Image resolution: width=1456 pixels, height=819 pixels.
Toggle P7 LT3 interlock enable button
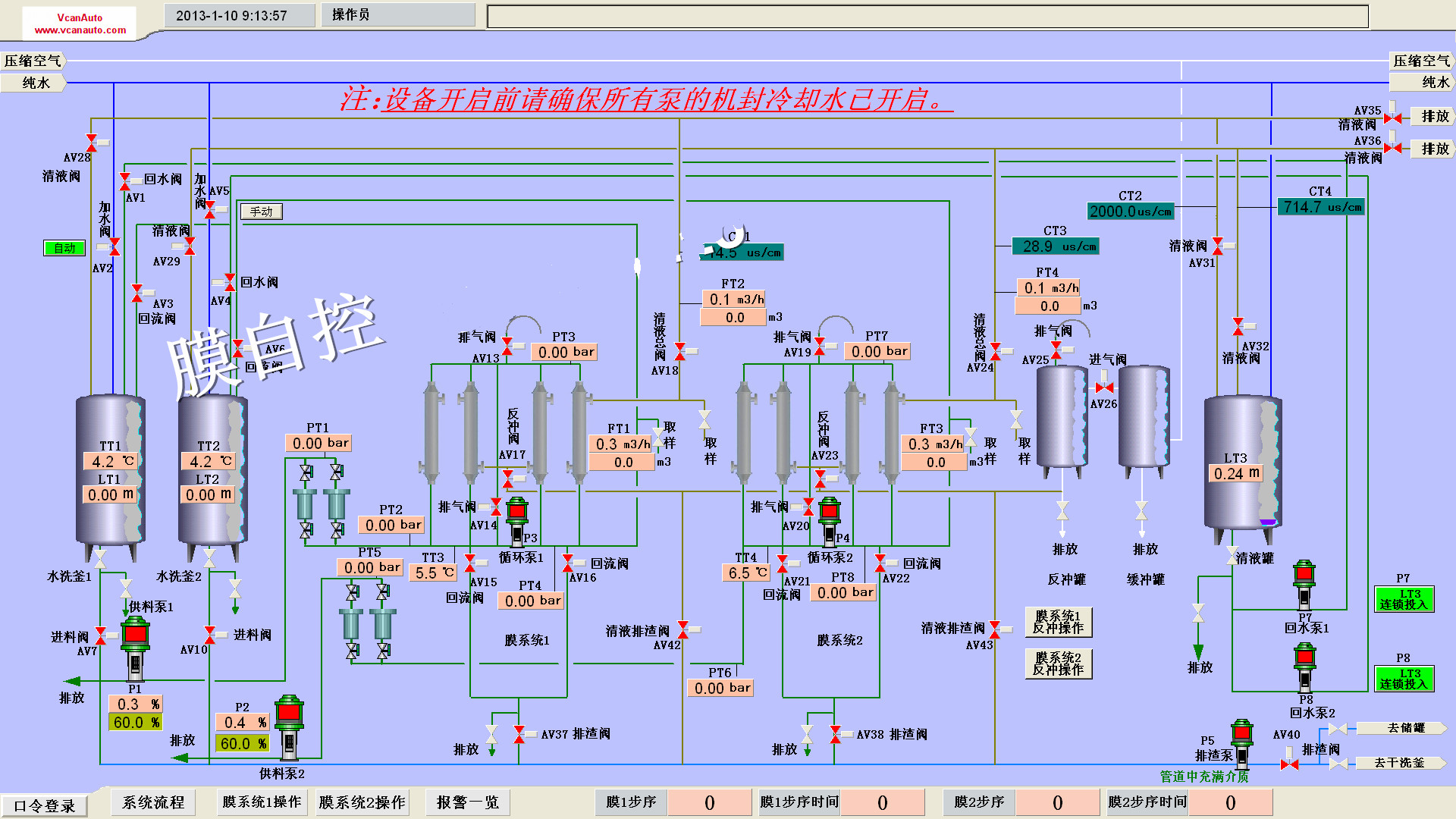1404,599
